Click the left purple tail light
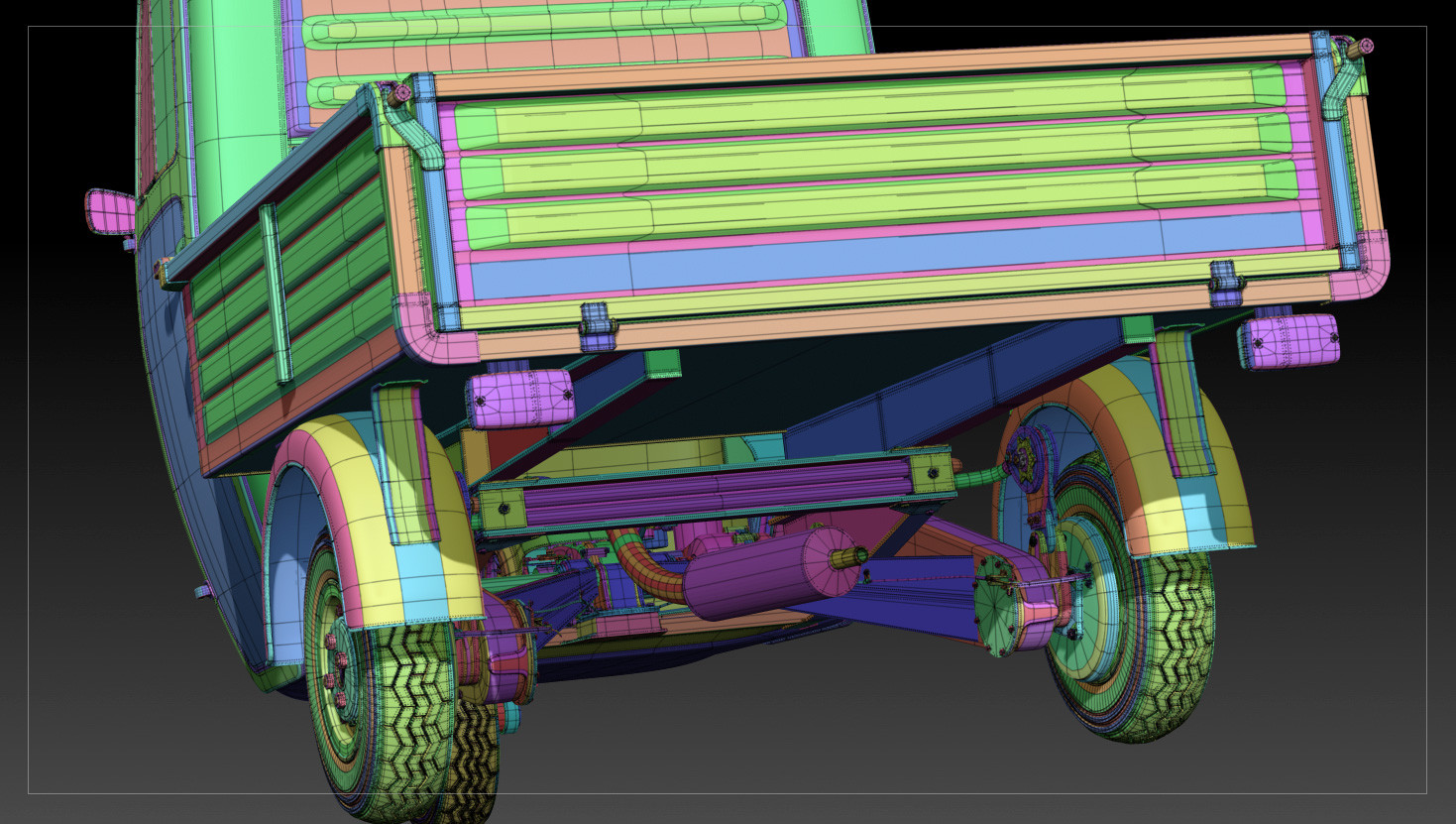 click(x=521, y=399)
